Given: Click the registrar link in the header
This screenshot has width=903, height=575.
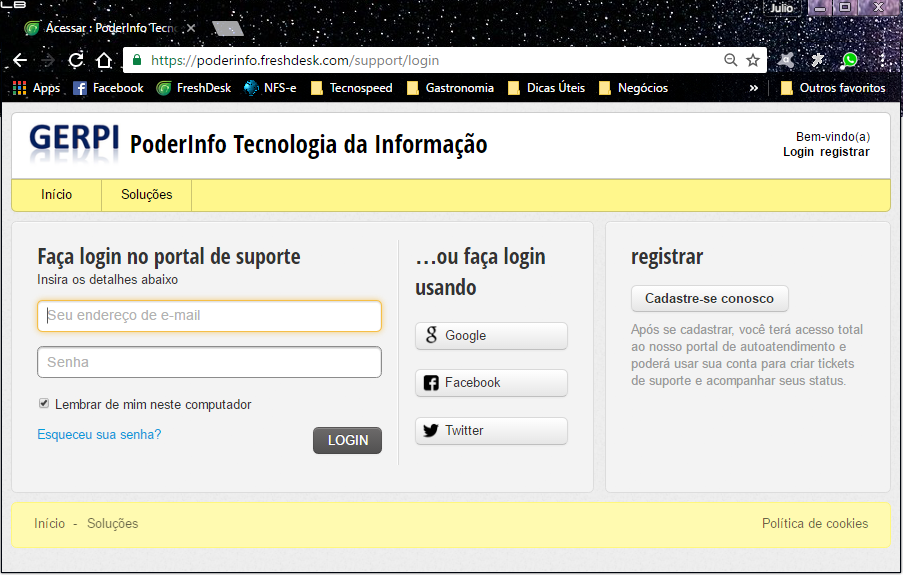Looking at the screenshot, I should 845,152.
